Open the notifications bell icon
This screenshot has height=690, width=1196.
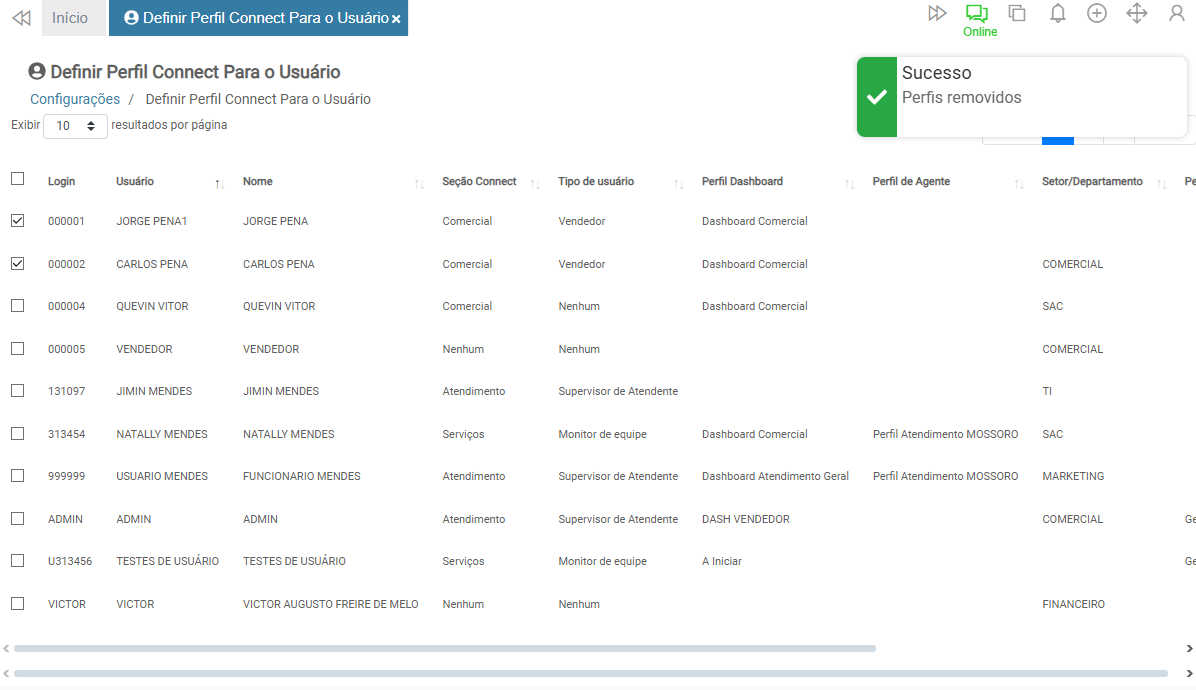[1057, 13]
